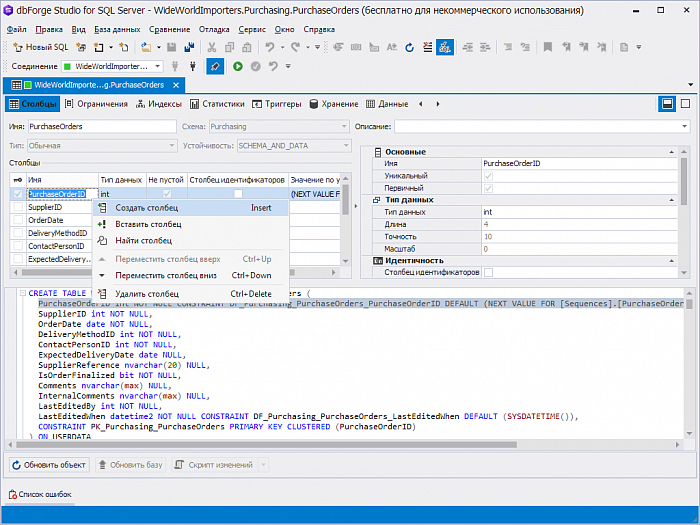
Task: Click the single pane layout icon
Action: 685,104
